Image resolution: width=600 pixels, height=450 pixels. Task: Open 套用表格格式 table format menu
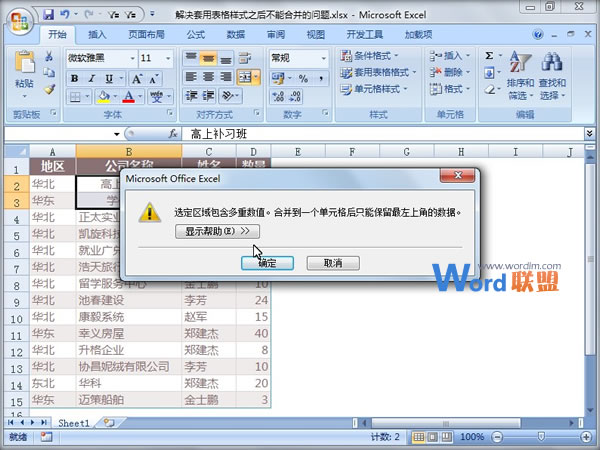pyautogui.click(x=378, y=72)
